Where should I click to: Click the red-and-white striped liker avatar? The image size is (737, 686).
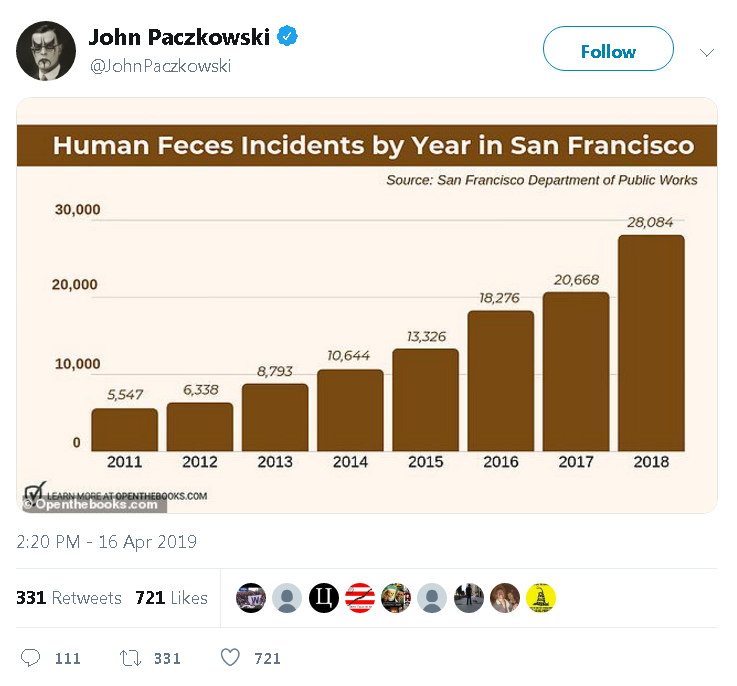click(360, 598)
